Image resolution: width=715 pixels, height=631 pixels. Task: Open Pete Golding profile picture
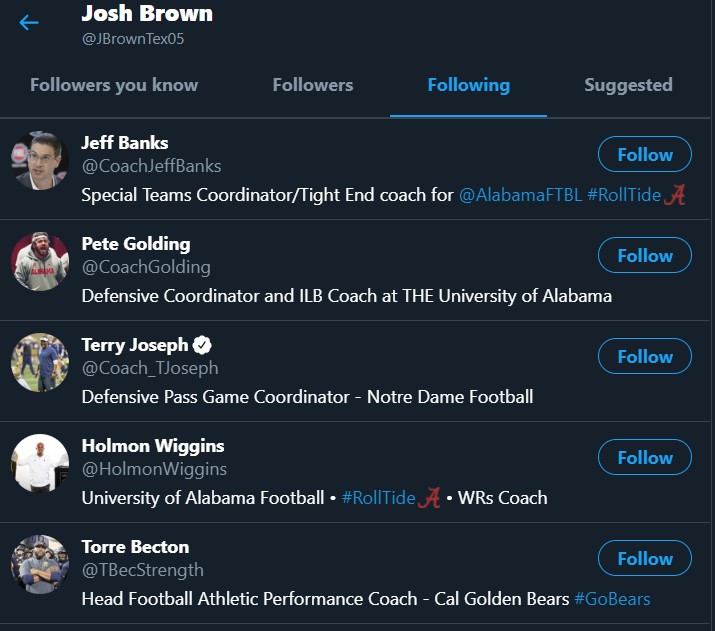click(40, 262)
